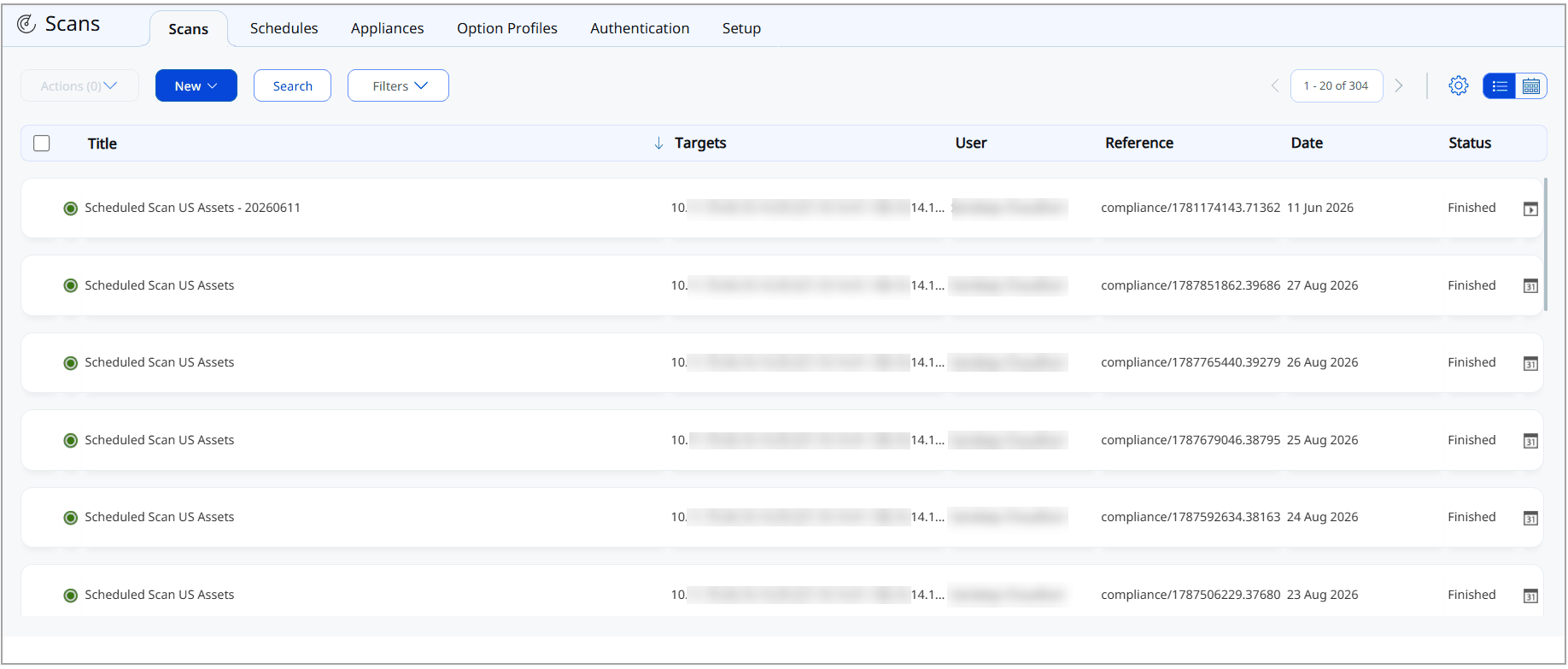
Task: Open the Filters dropdown
Action: click(x=398, y=85)
